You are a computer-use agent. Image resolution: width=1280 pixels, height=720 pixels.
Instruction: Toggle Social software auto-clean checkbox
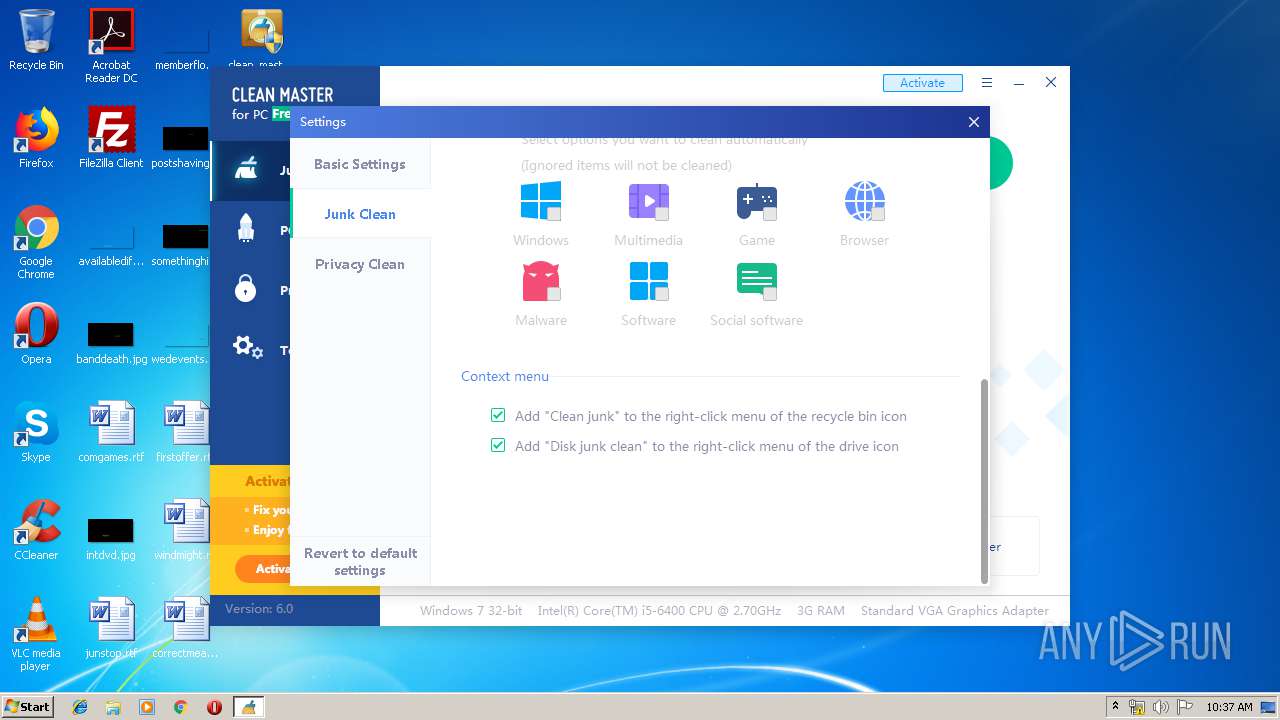coord(769,294)
